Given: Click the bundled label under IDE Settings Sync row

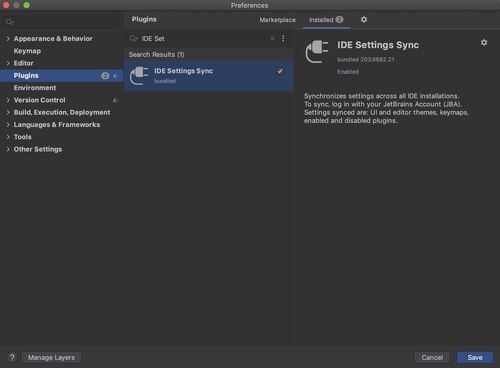Looking at the screenshot, I should click(x=165, y=81).
